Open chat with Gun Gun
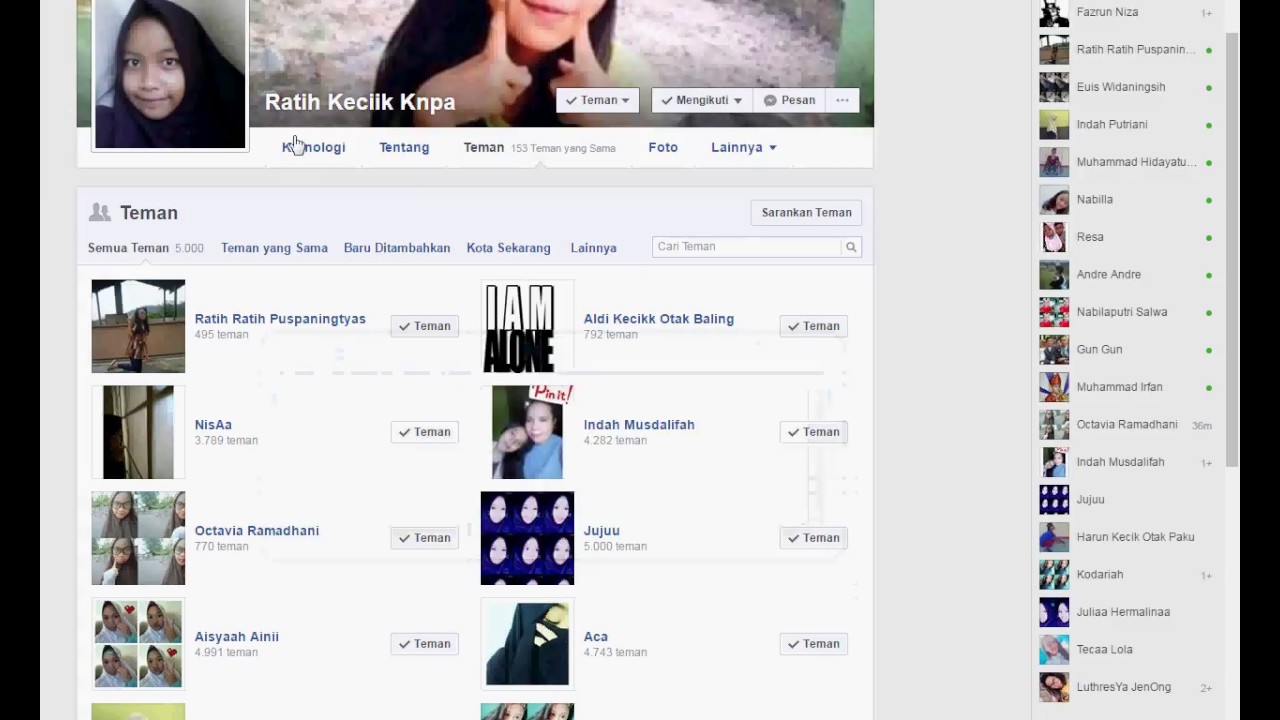Screen dimensions: 1280x720 (1127, 349)
